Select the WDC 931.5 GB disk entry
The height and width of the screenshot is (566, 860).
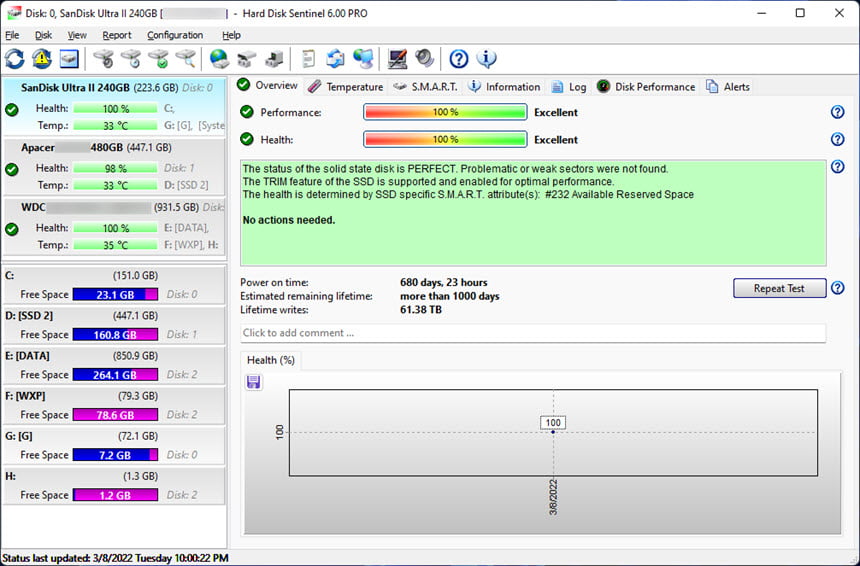click(x=114, y=227)
